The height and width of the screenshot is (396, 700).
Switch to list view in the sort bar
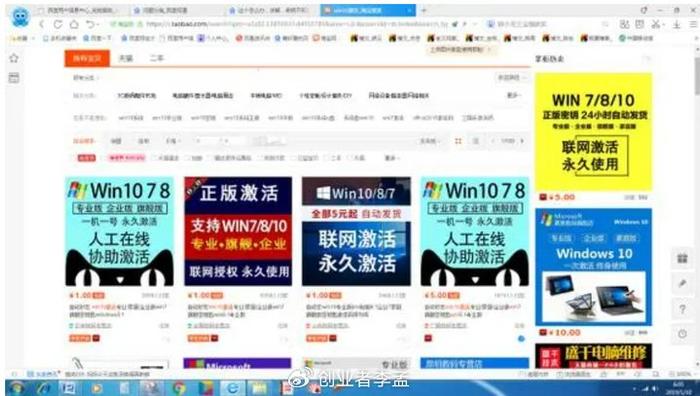[476, 141]
